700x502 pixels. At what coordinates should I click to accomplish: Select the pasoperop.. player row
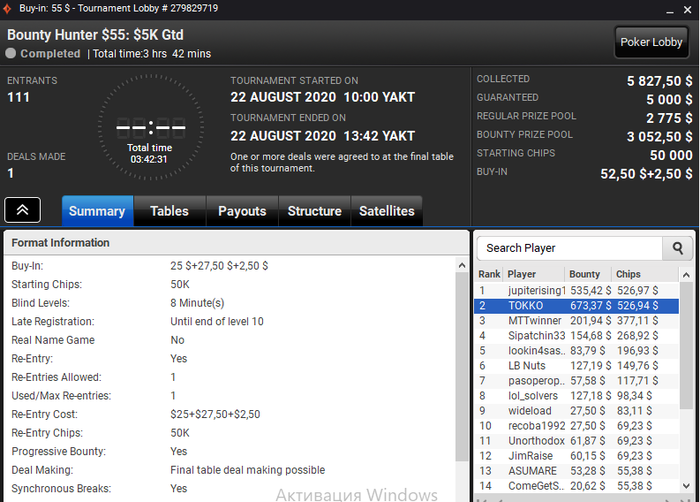(577, 381)
